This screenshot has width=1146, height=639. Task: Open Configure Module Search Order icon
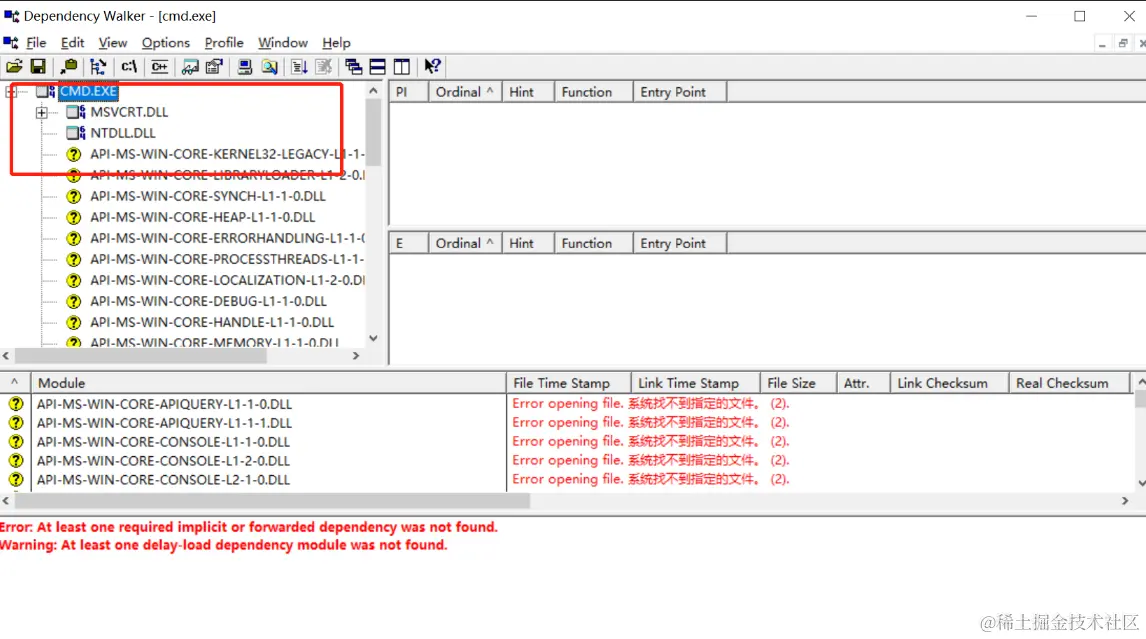(x=270, y=67)
